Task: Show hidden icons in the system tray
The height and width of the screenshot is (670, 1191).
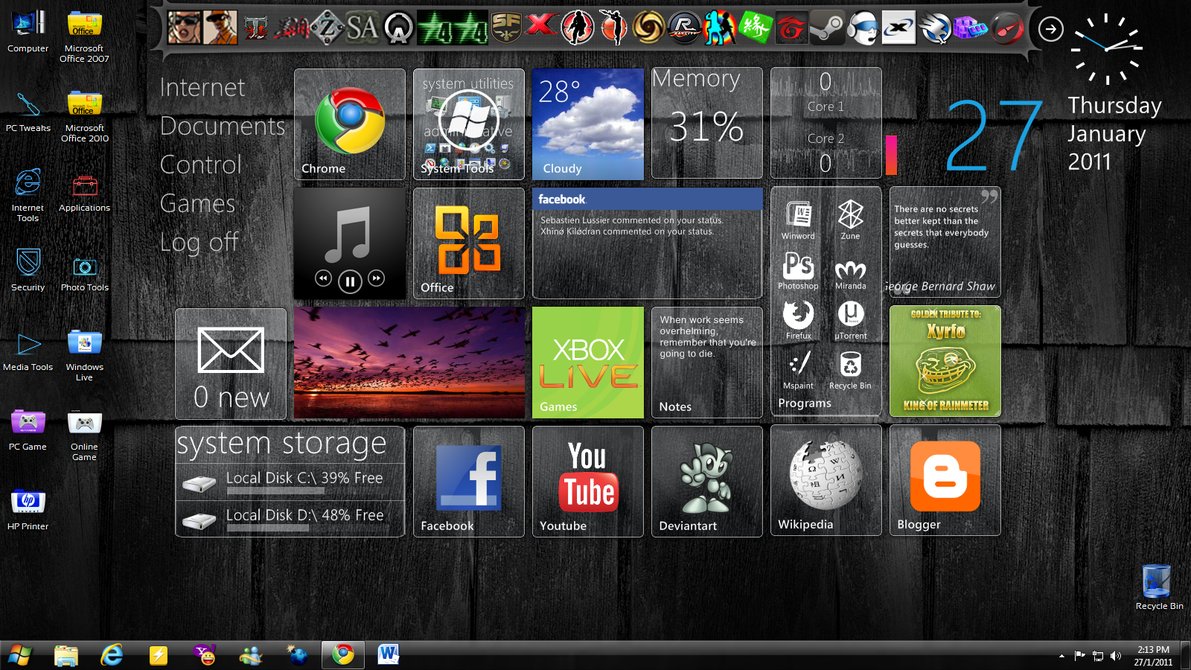Action: coord(1060,656)
